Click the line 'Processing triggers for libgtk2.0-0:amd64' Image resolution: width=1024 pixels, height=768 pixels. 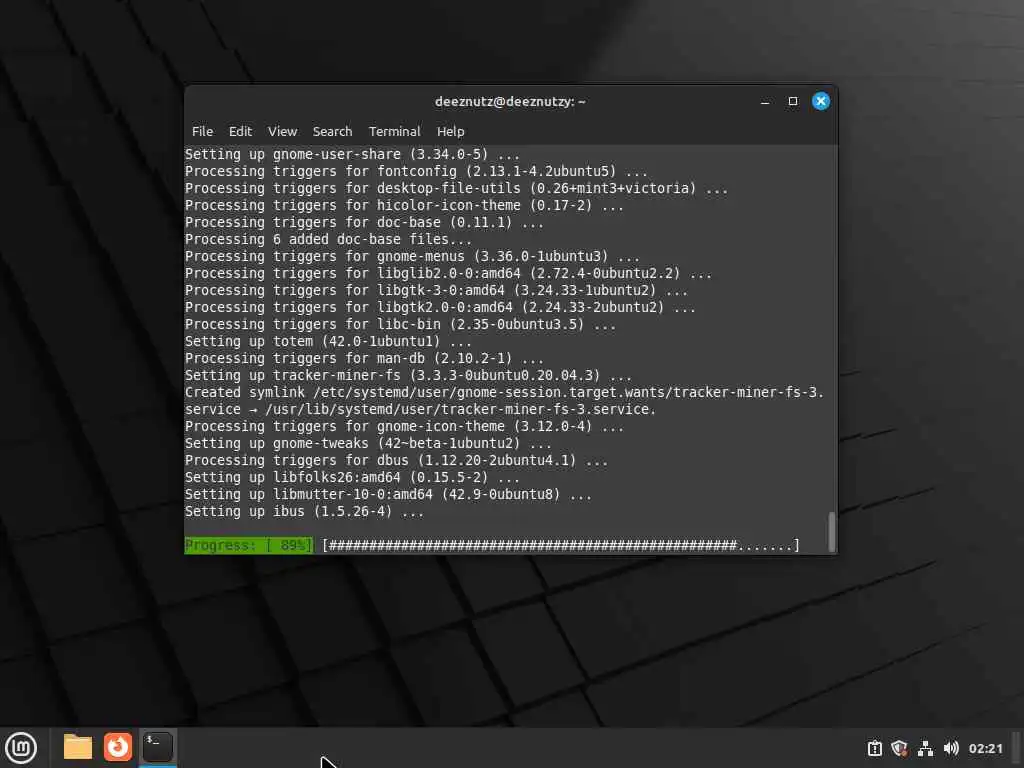pos(440,307)
